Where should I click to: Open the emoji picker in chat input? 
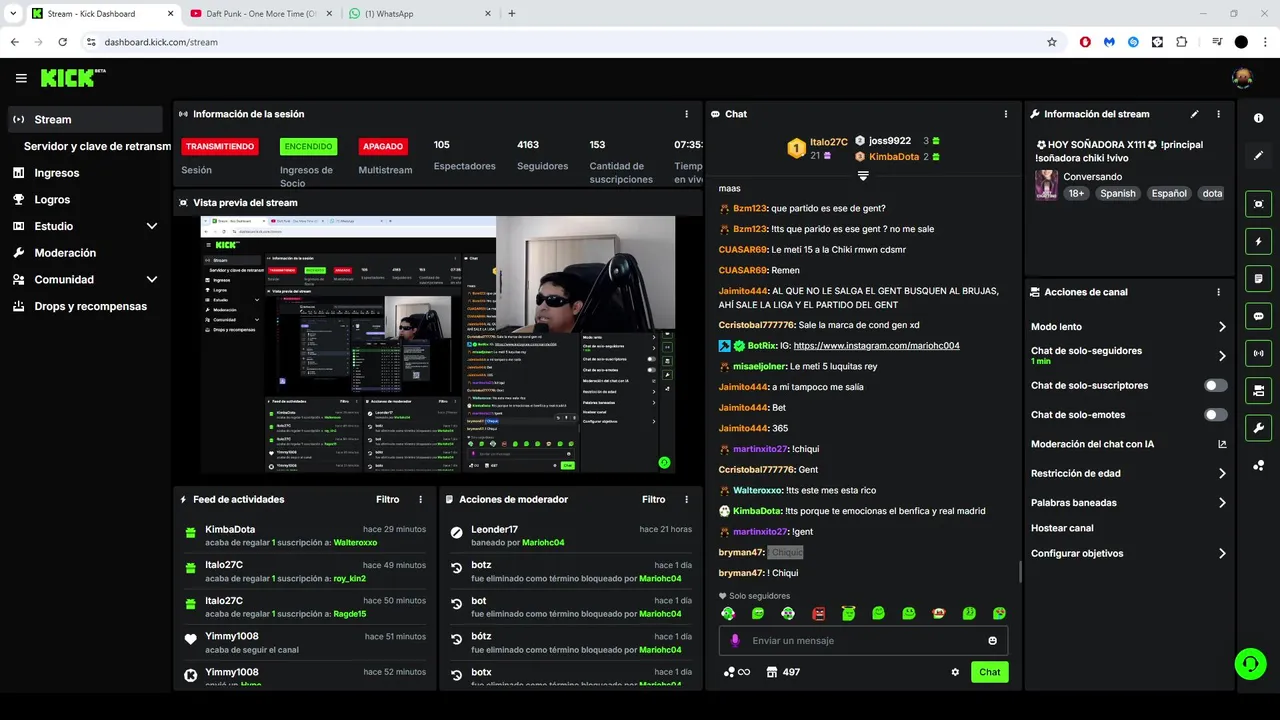(x=993, y=641)
